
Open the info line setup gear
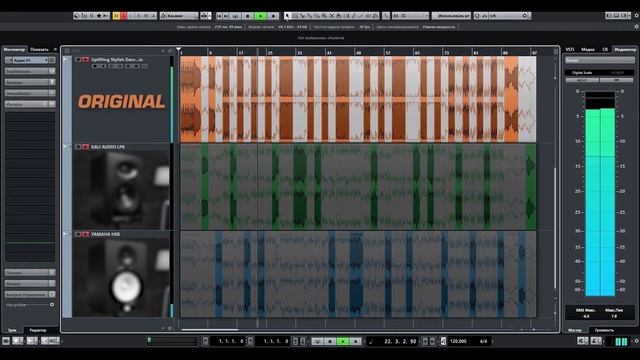click(x=636, y=27)
